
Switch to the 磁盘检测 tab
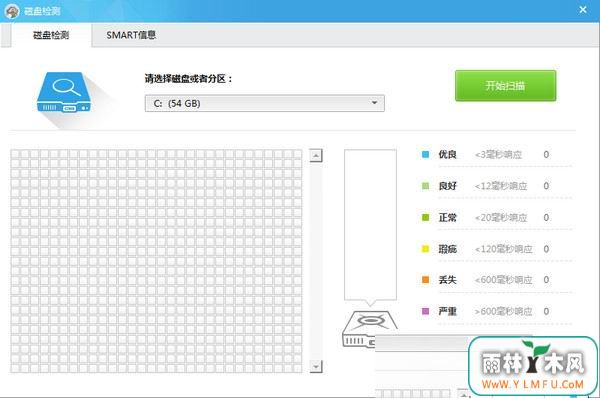click(x=51, y=35)
